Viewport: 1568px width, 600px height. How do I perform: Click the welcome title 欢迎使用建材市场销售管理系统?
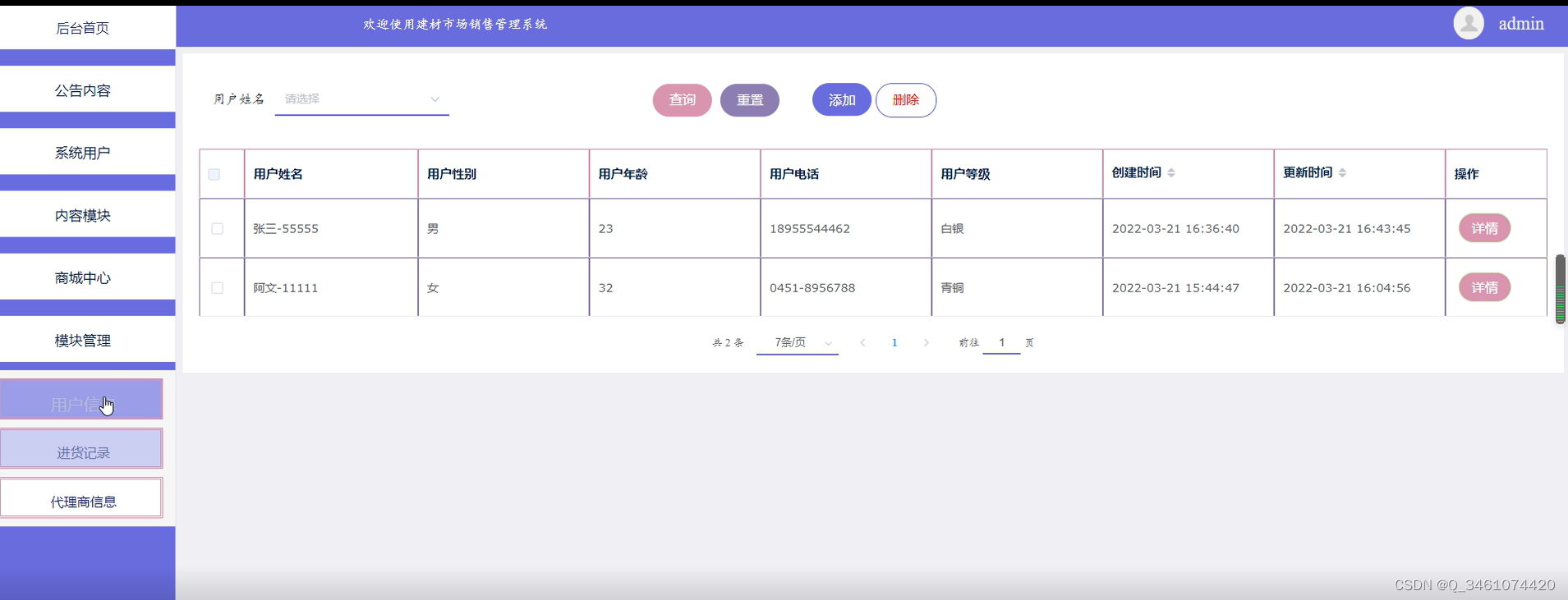(x=455, y=25)
